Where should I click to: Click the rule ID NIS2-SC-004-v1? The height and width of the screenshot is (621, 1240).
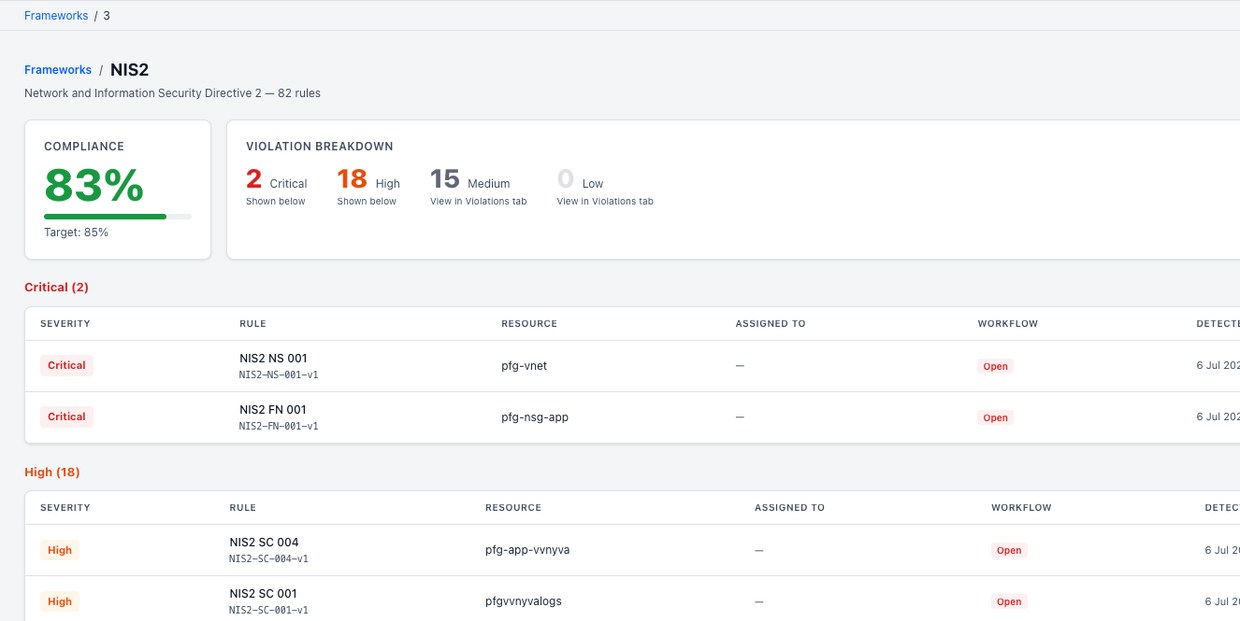269,559
